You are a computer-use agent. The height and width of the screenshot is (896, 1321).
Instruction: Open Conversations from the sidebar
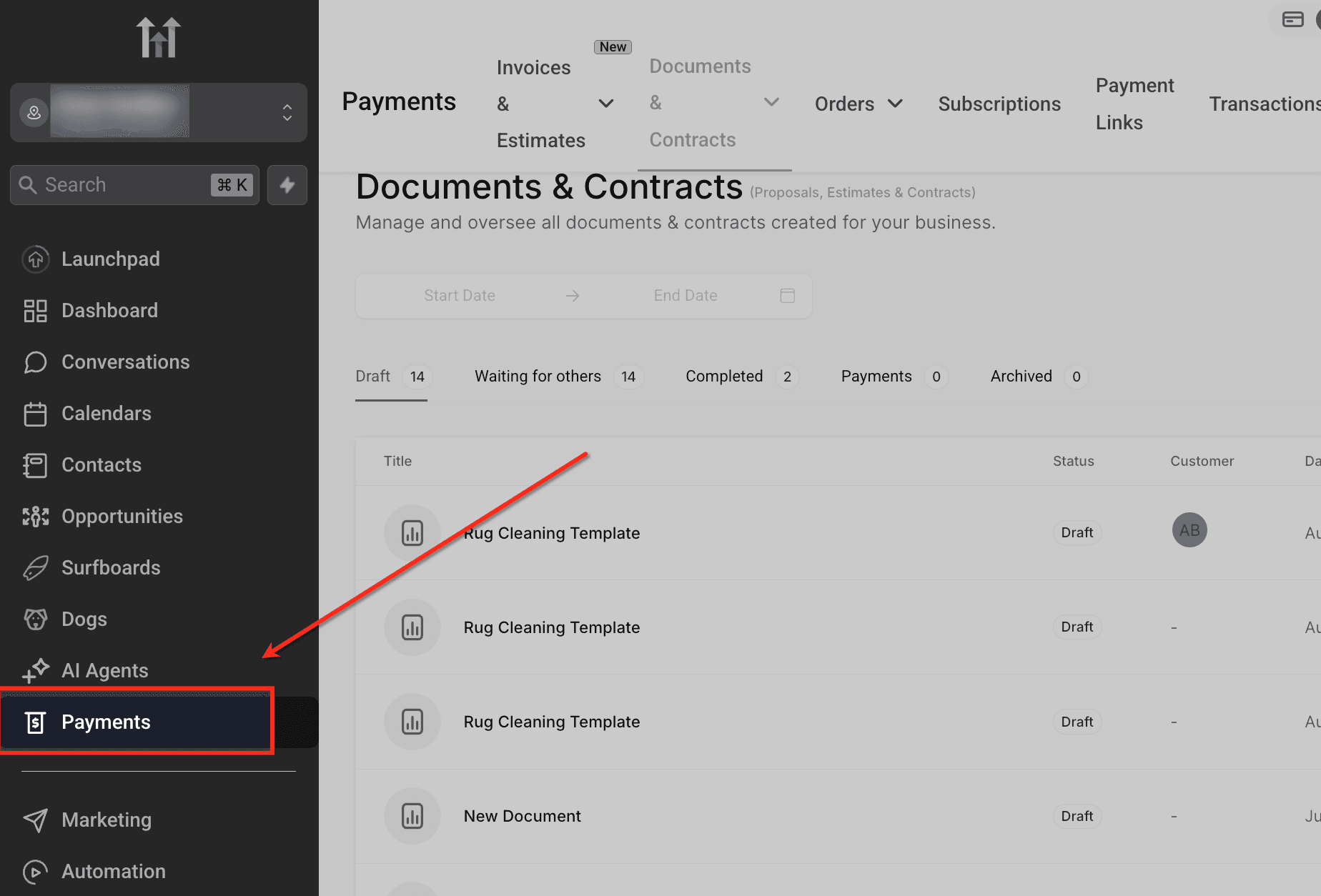[106, 362]
